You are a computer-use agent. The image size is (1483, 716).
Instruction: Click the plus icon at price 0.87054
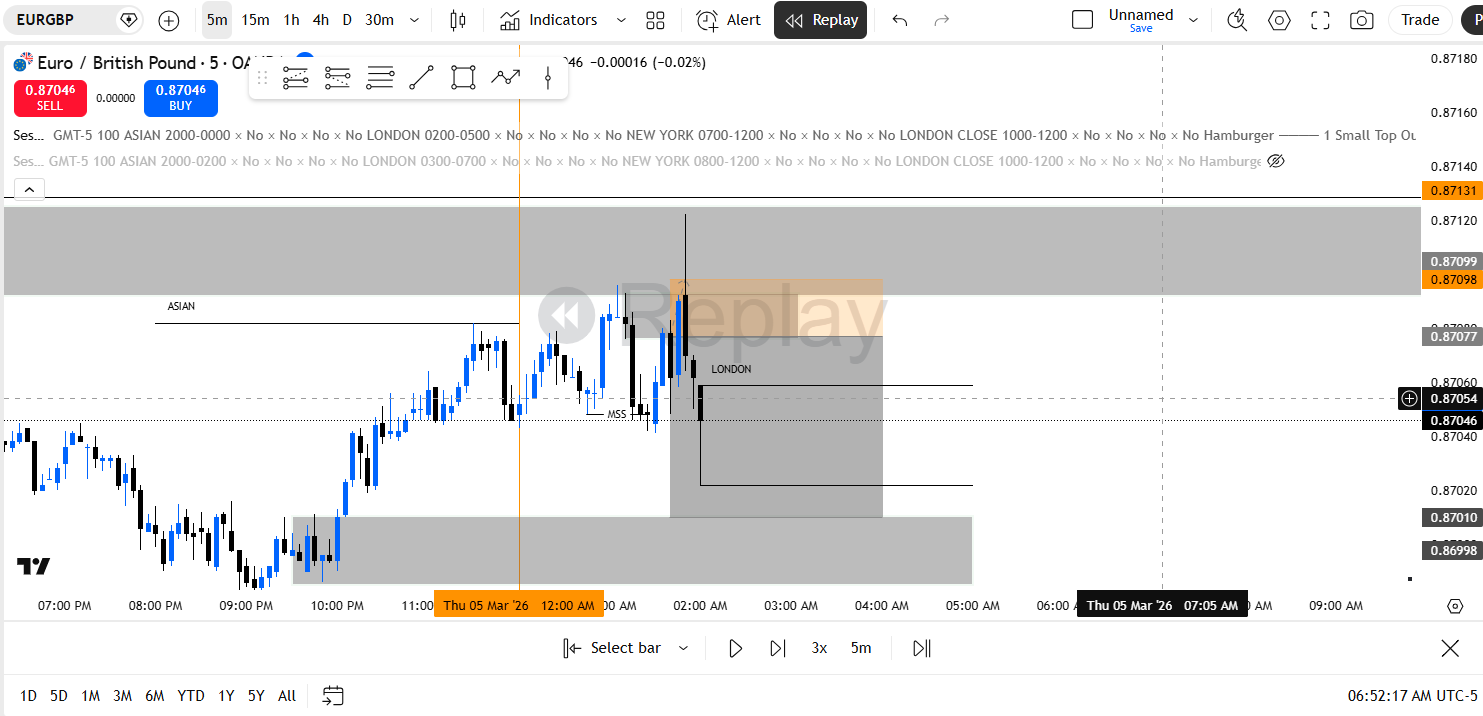point(1409,399)
